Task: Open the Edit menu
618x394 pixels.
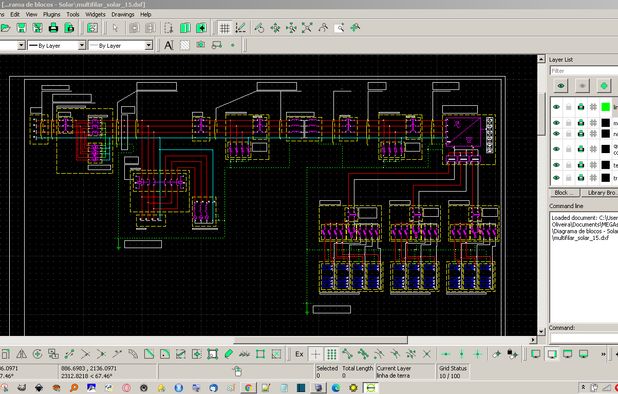Action: [15, 14]
